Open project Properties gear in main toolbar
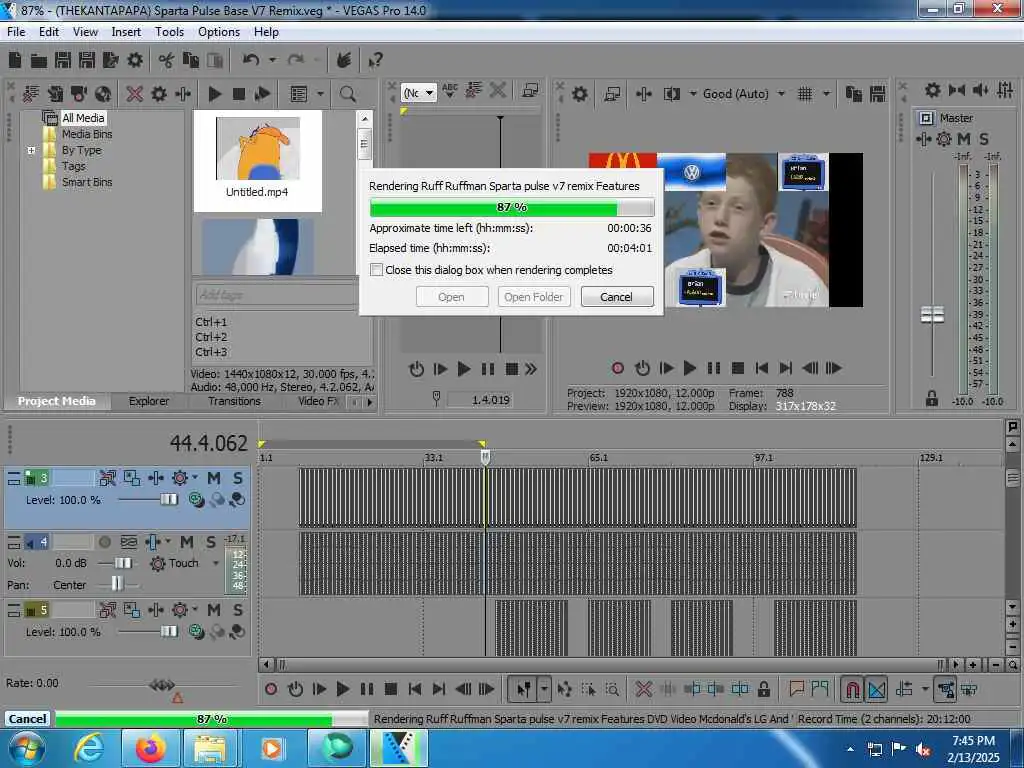 point(135,60)
